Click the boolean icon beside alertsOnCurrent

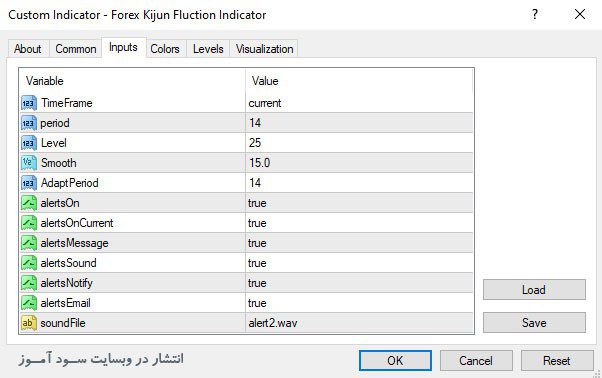point(29,223)
